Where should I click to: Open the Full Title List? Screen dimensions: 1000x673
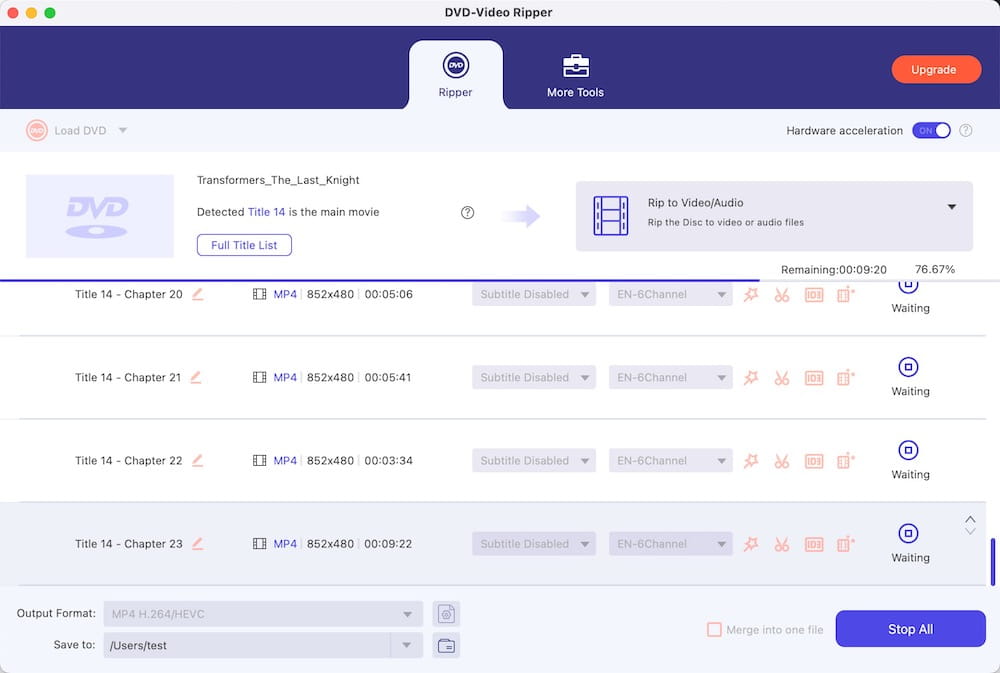(x=244, y=245)
